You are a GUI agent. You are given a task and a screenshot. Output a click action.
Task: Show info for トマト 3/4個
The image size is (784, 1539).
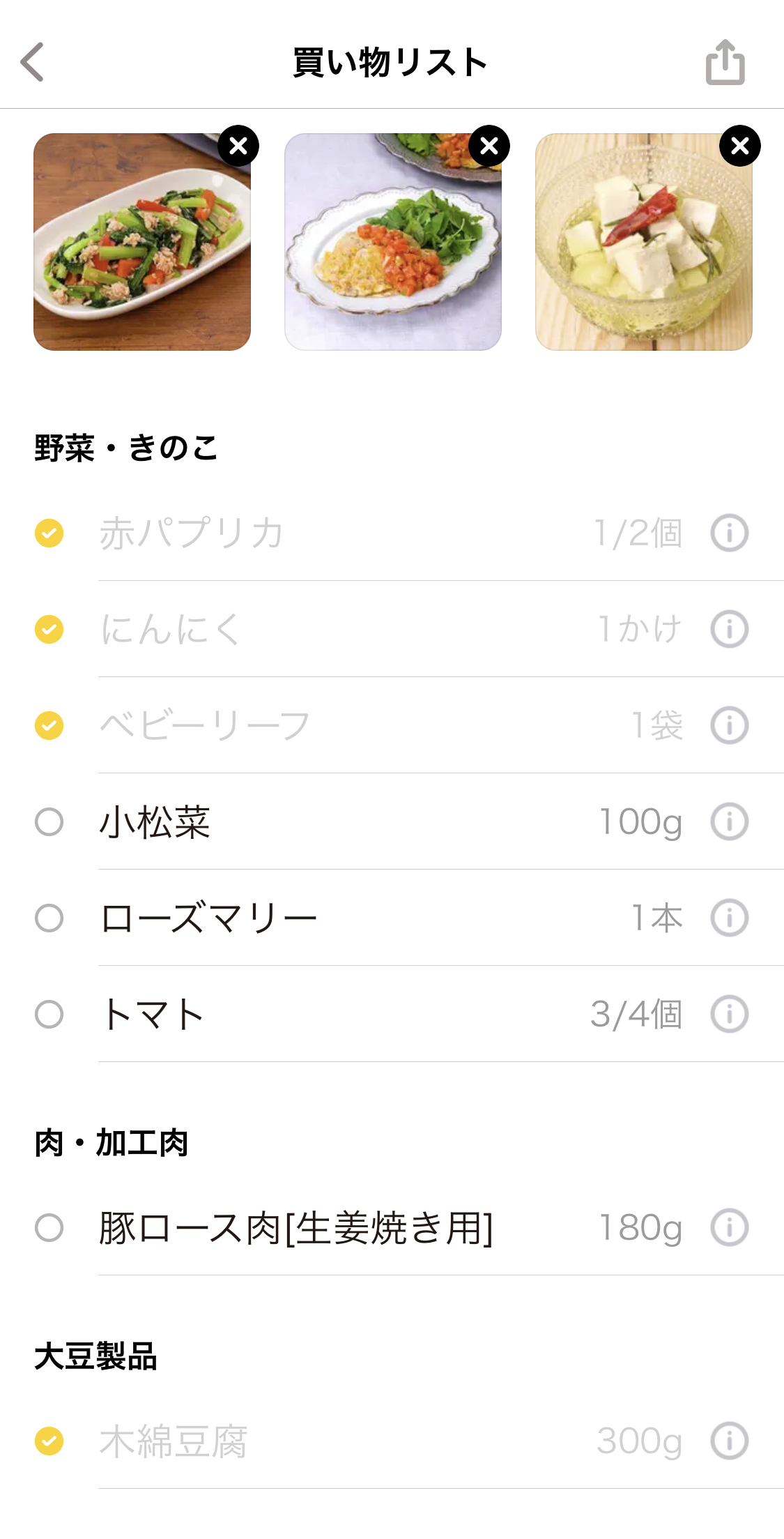point(729,1015)
